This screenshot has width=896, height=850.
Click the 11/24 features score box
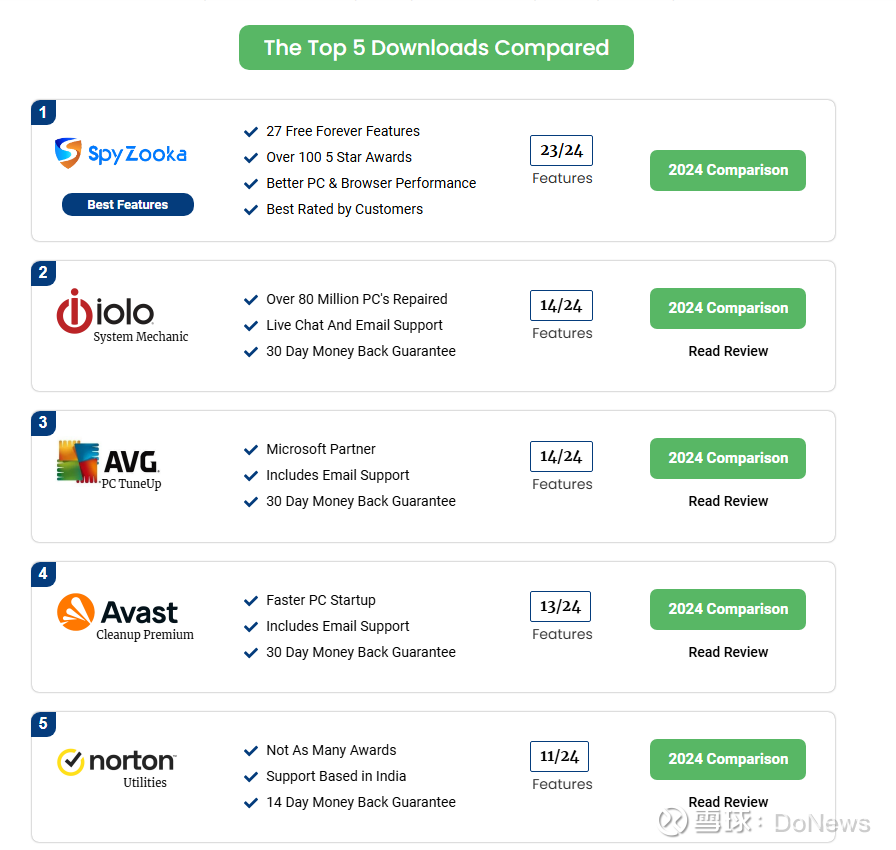[x=559, y=756]
